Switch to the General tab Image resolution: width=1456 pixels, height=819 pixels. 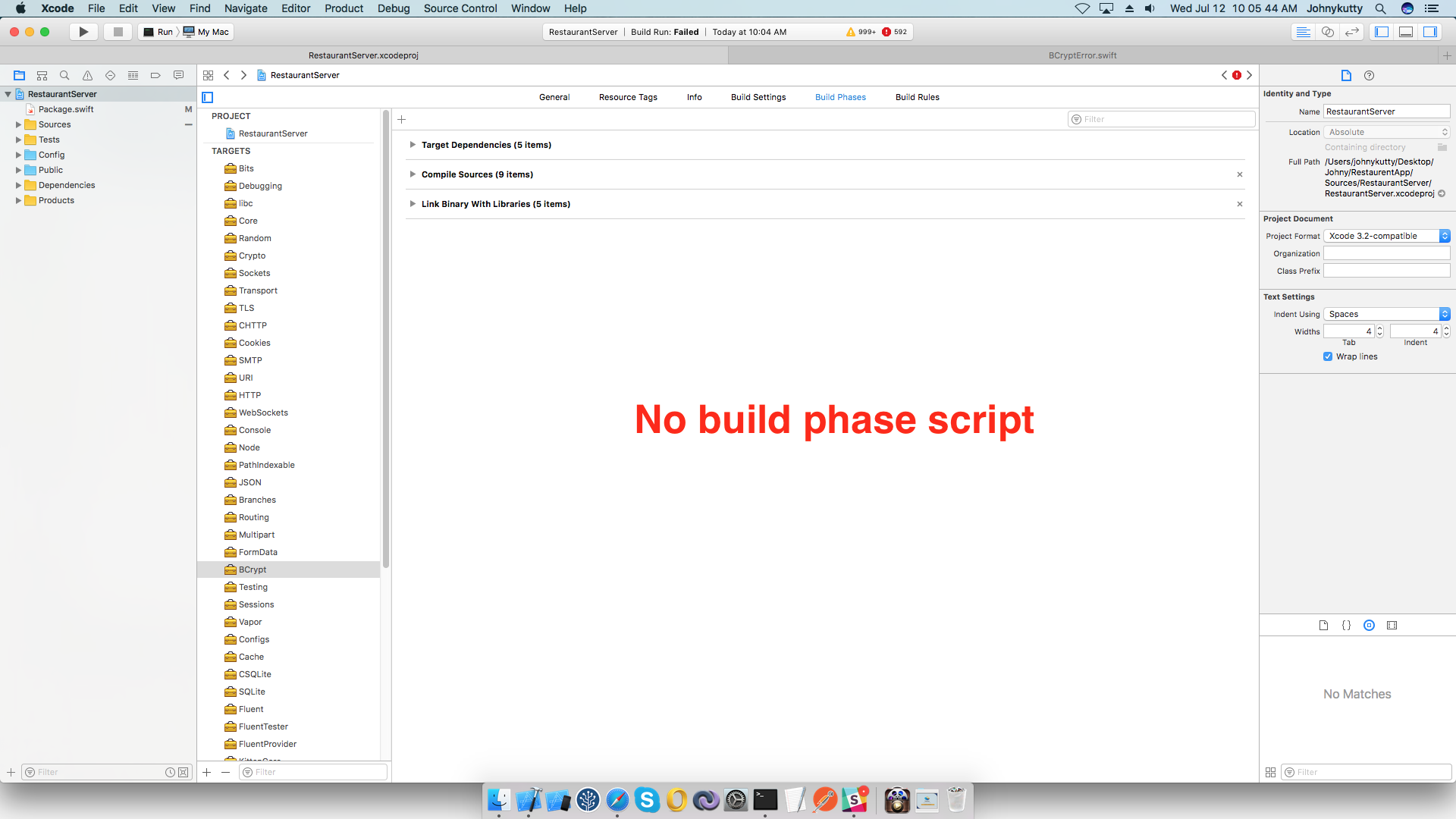(x=554, y=97)
